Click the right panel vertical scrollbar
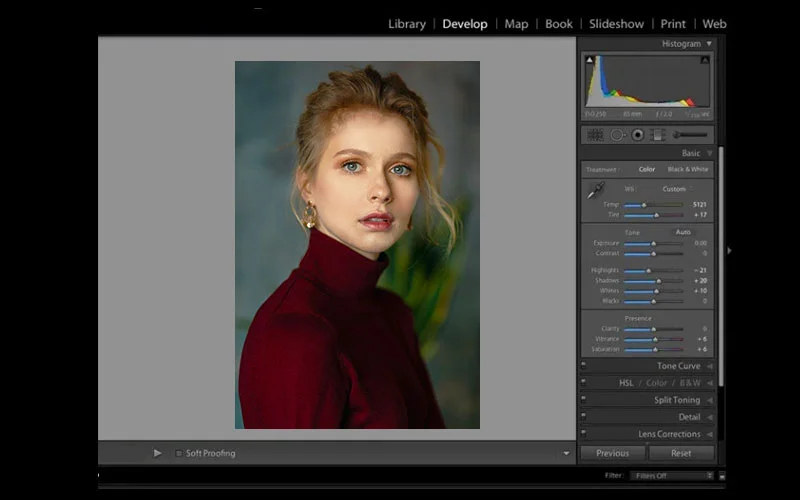Image resolution: width=800 pixels, height=500 pixels. tap(721, 266)
